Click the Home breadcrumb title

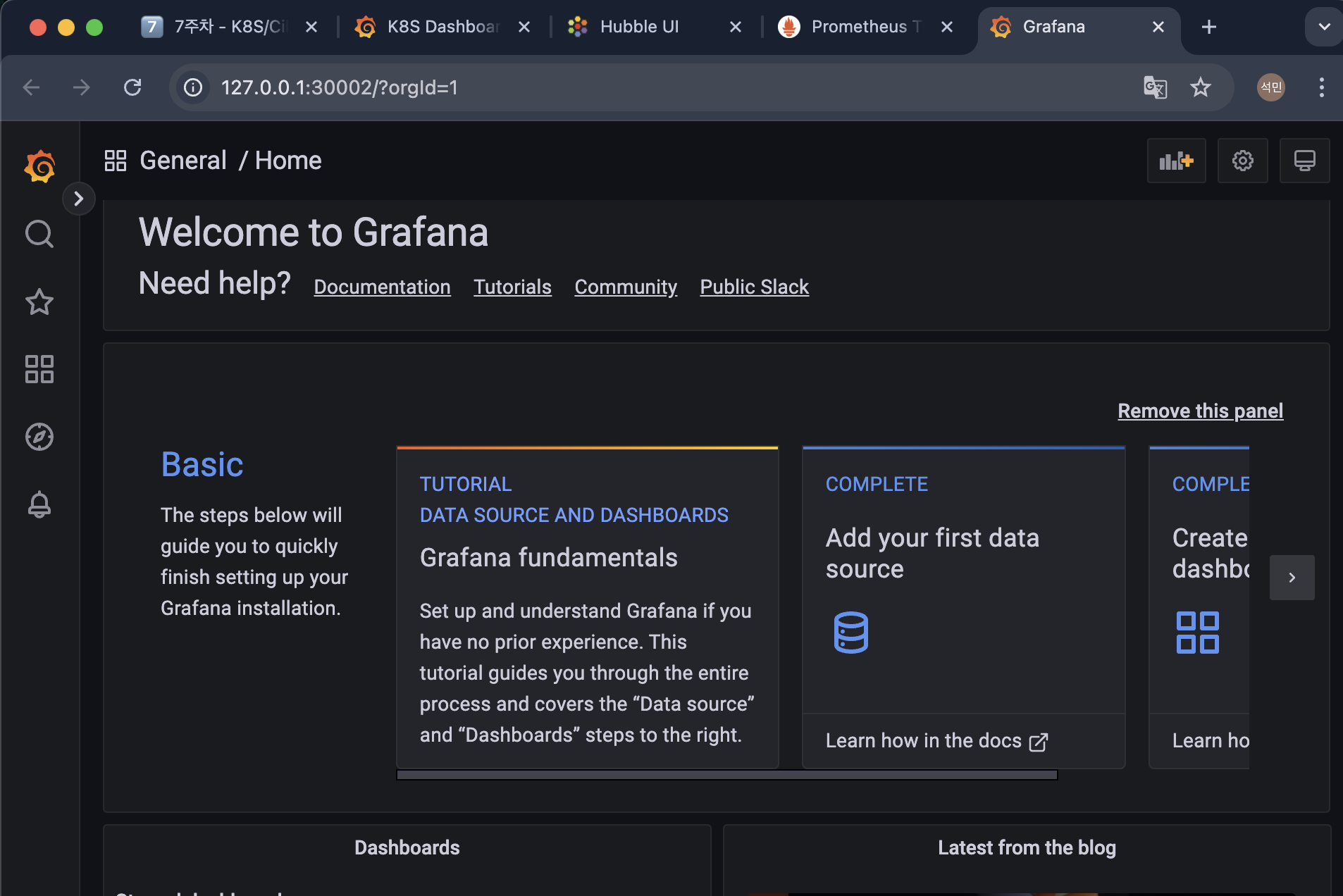click(x=288, y=161)
